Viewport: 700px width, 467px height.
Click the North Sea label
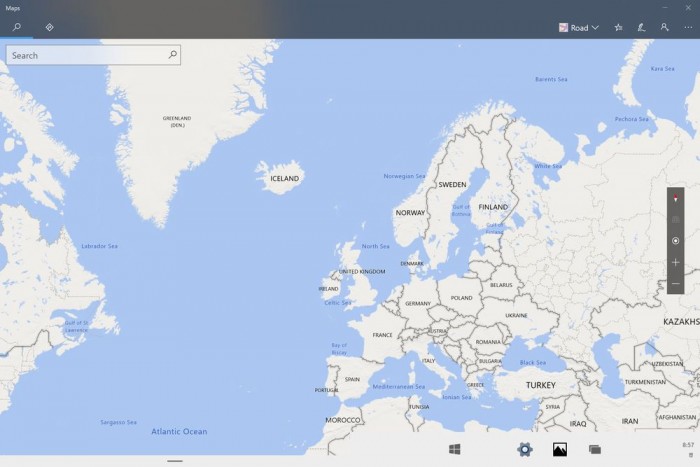[375, 246]
